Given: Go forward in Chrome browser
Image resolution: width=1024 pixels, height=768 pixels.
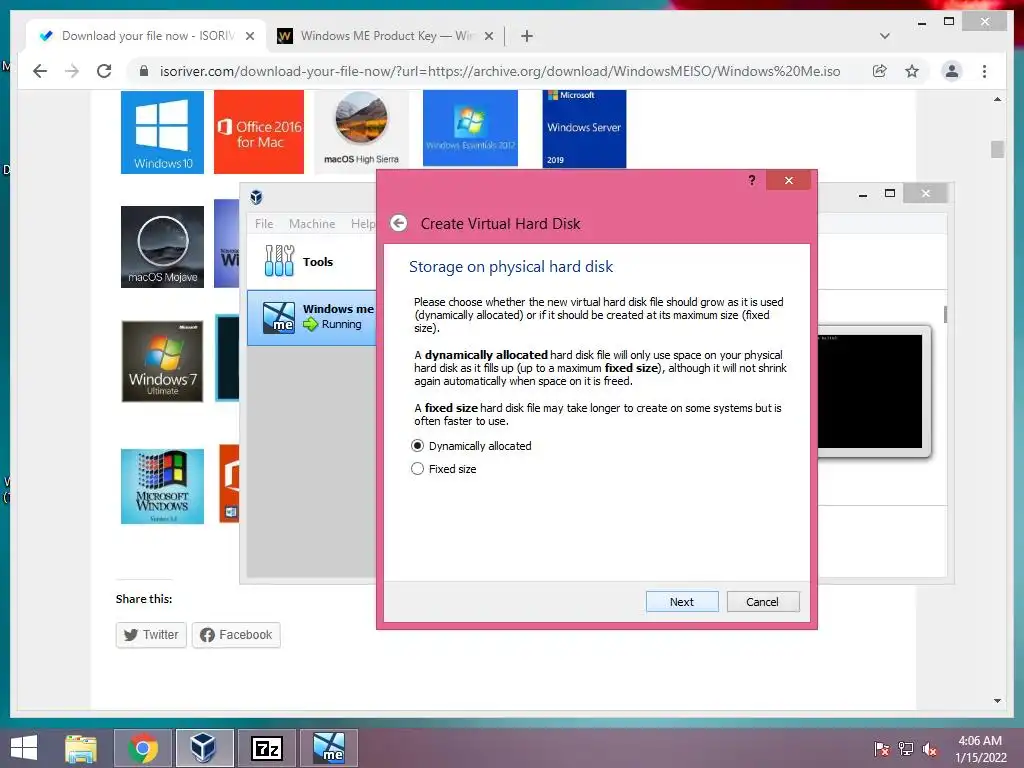Looking at the screenshot, I should (72, 71).
